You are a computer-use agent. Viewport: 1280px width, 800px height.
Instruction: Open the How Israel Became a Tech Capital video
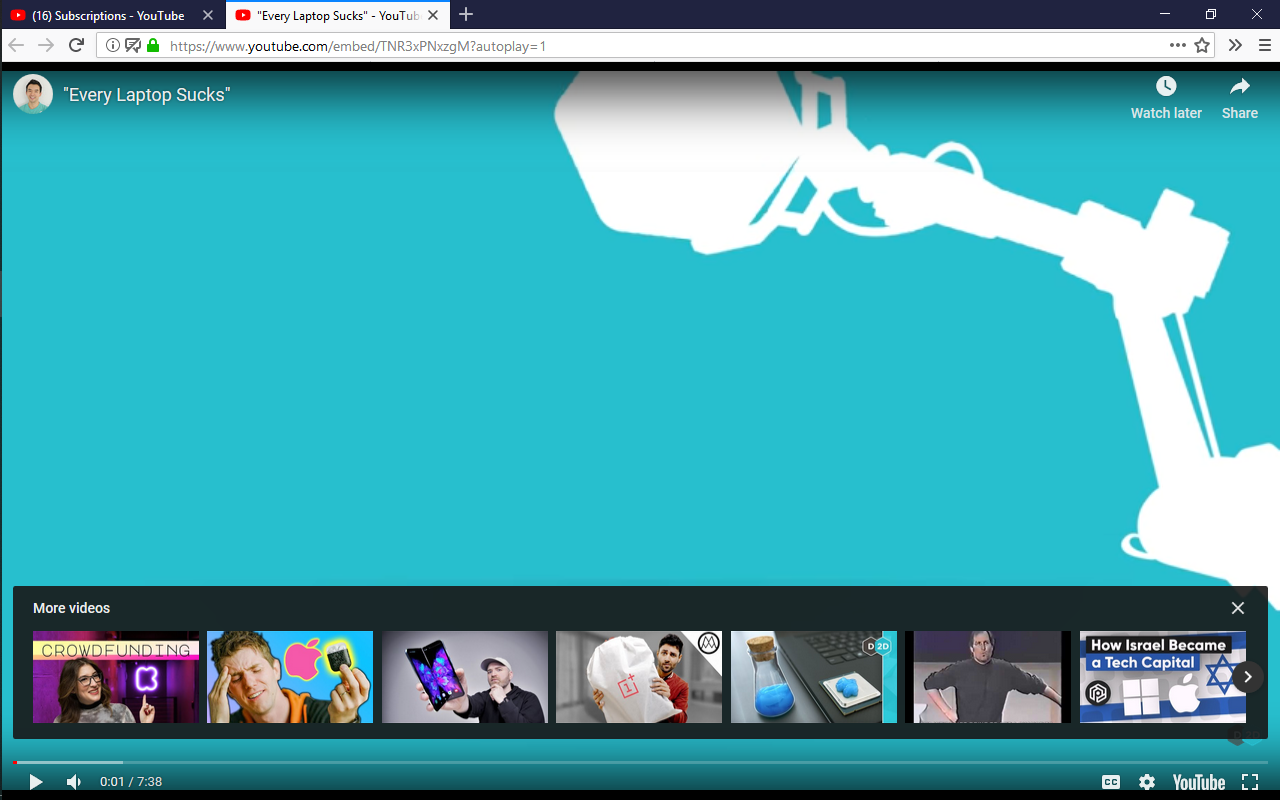pyautogui.click(x=1162, y=677)
